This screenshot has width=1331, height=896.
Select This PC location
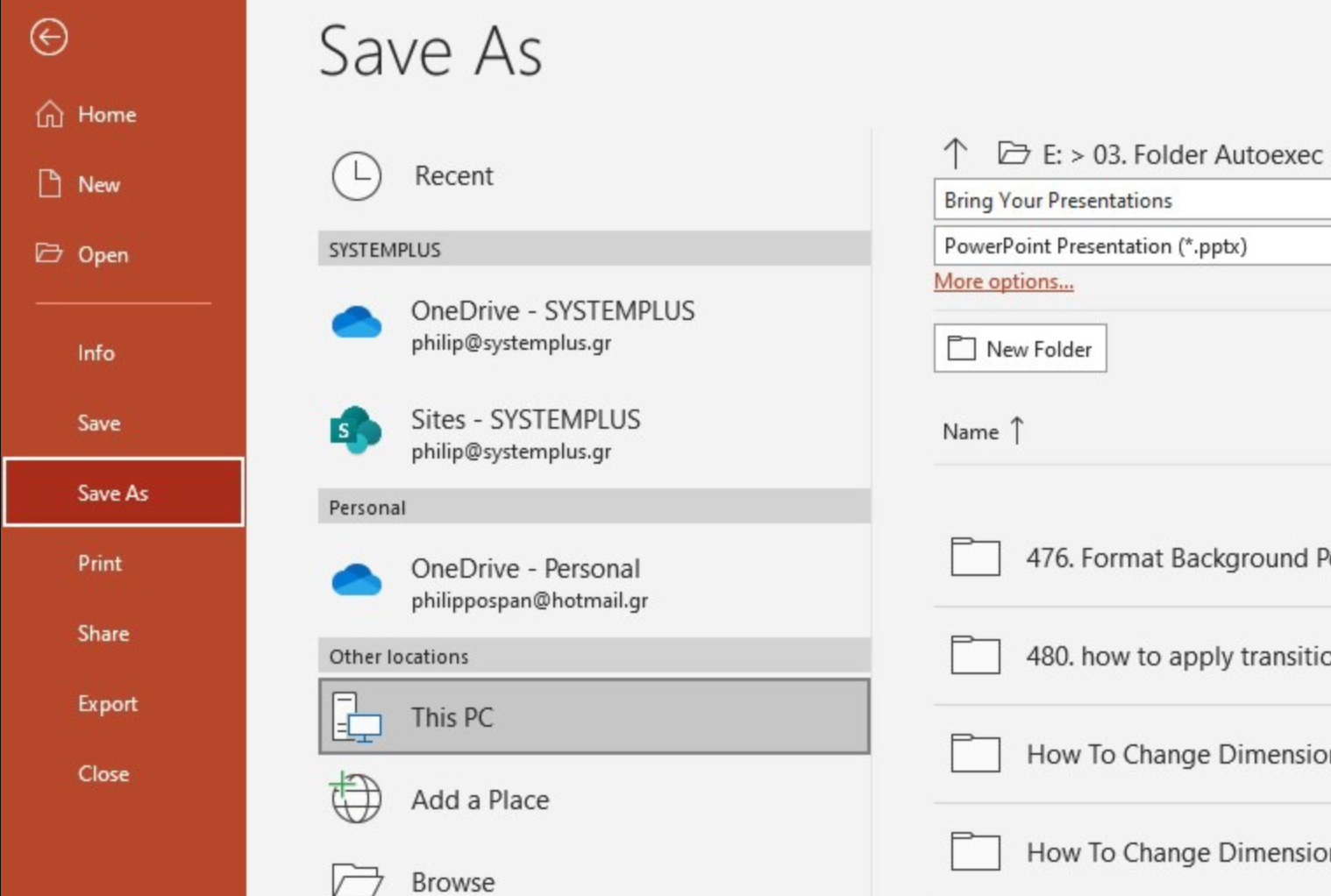pyautogui.click(x=594, y=716)
